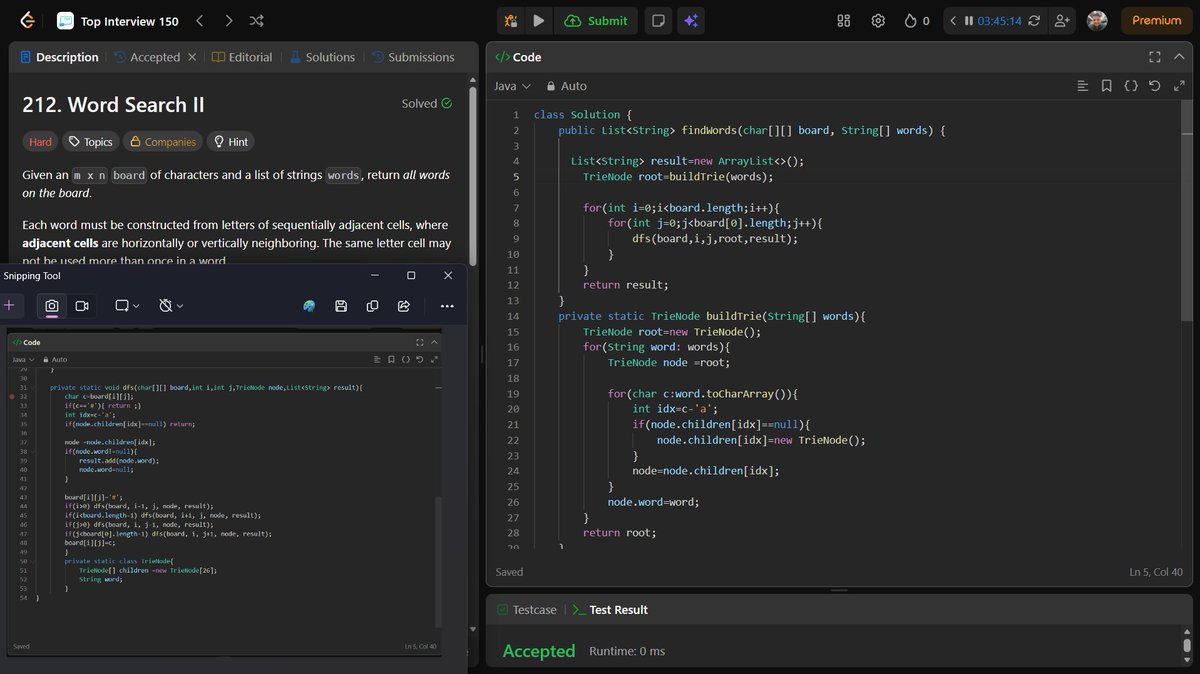Click the Solved status indicator
Screen dimensions: 1200x674
427,103
